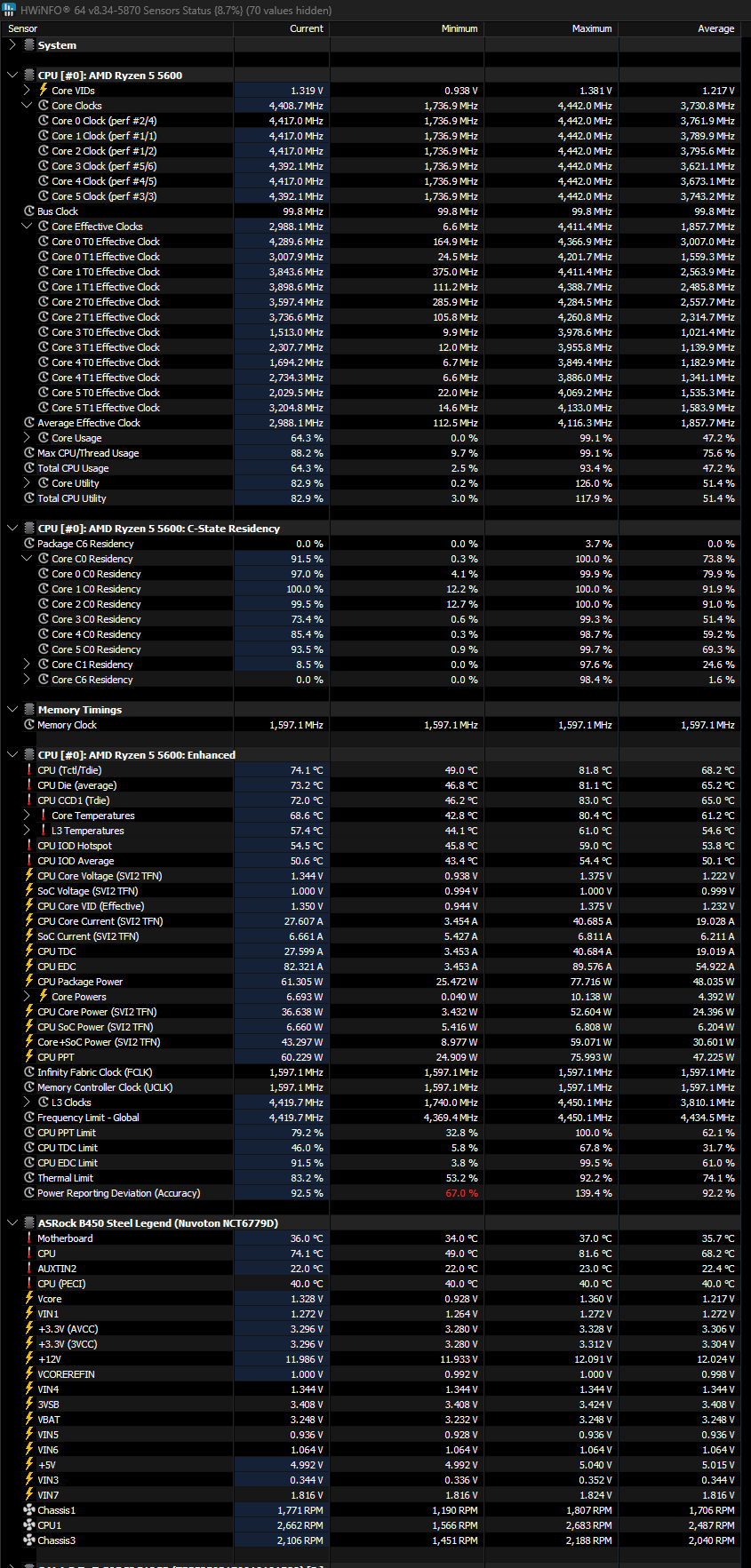Click the lightning icon of CPU Package Power

point(29,981)
